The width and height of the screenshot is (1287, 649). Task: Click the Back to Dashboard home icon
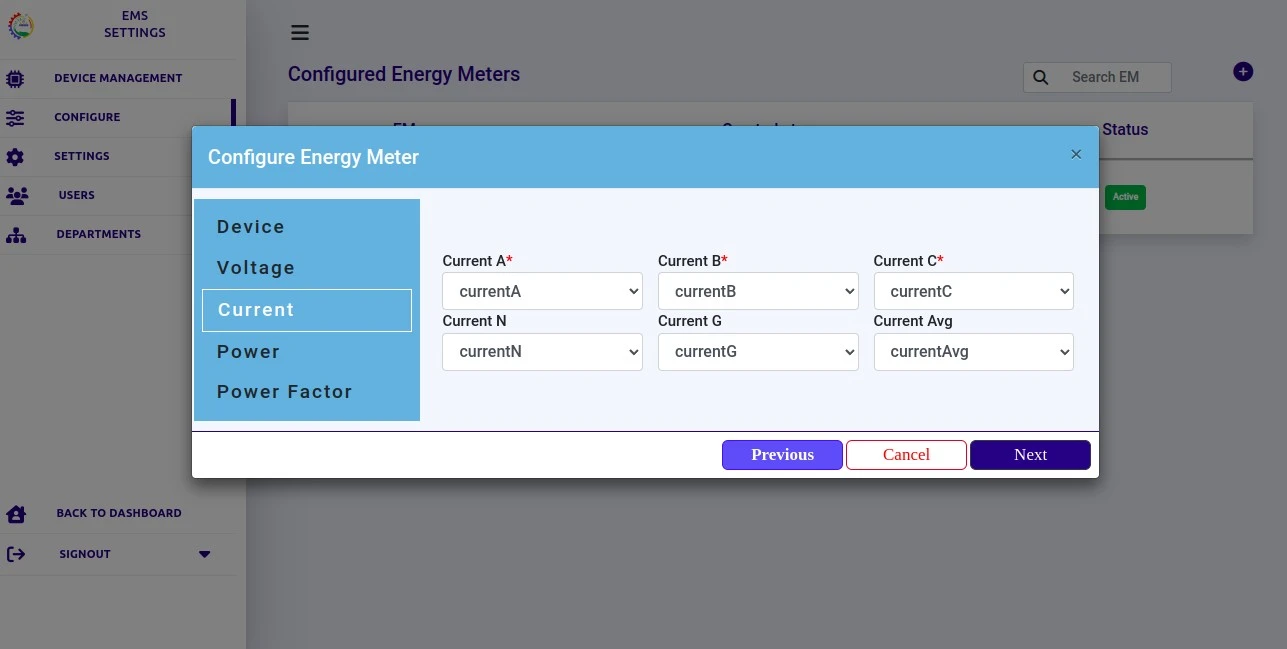tap(16, 514)
